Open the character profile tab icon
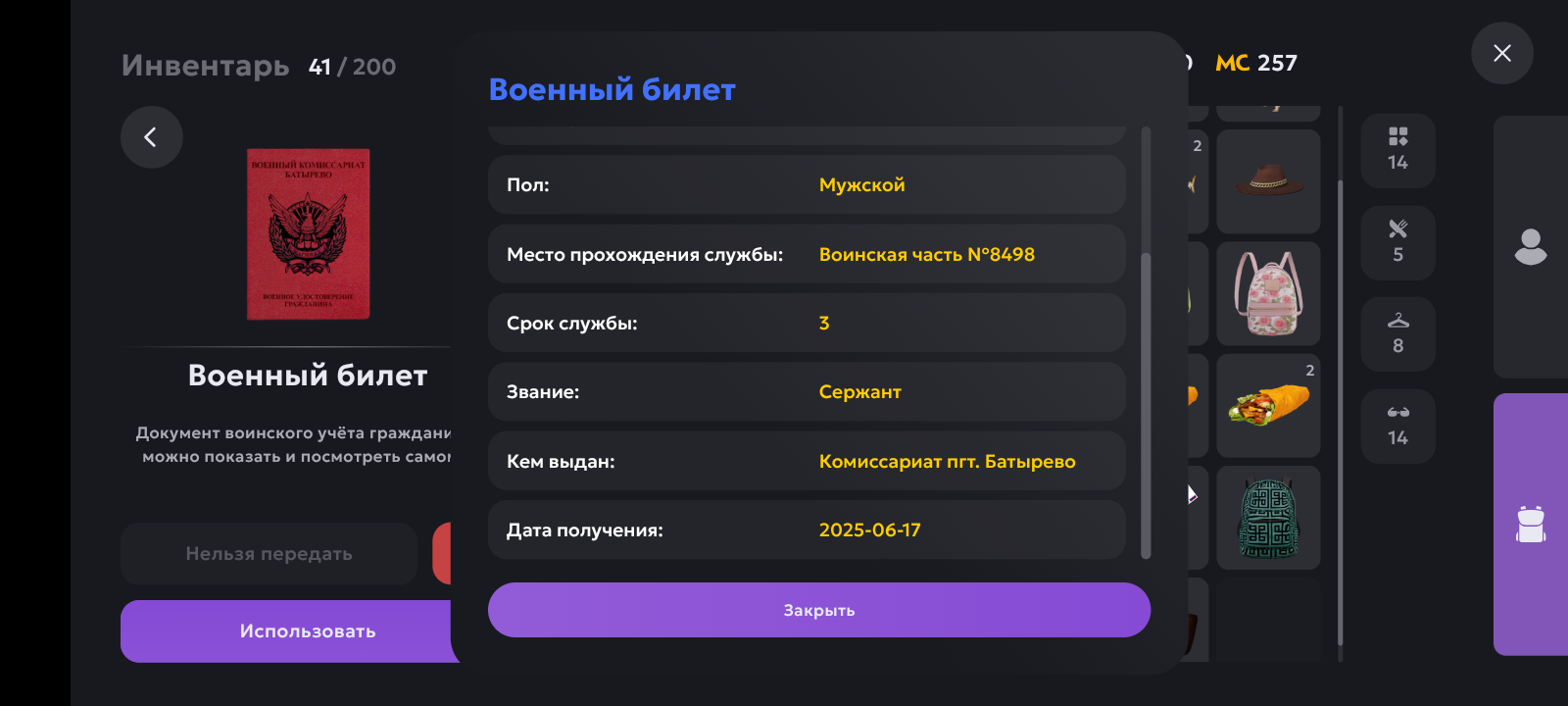Screen dimensions: 1568x706 1530,247
